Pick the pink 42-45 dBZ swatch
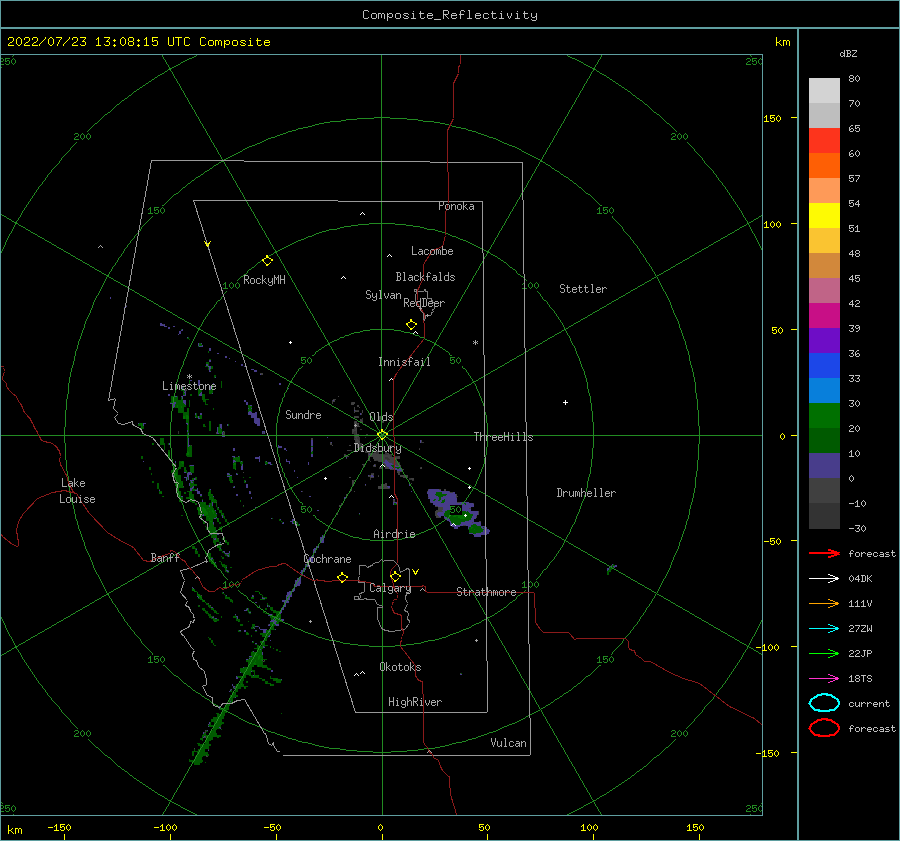Screen dimensions: 900x841 (x=824, y=291)
